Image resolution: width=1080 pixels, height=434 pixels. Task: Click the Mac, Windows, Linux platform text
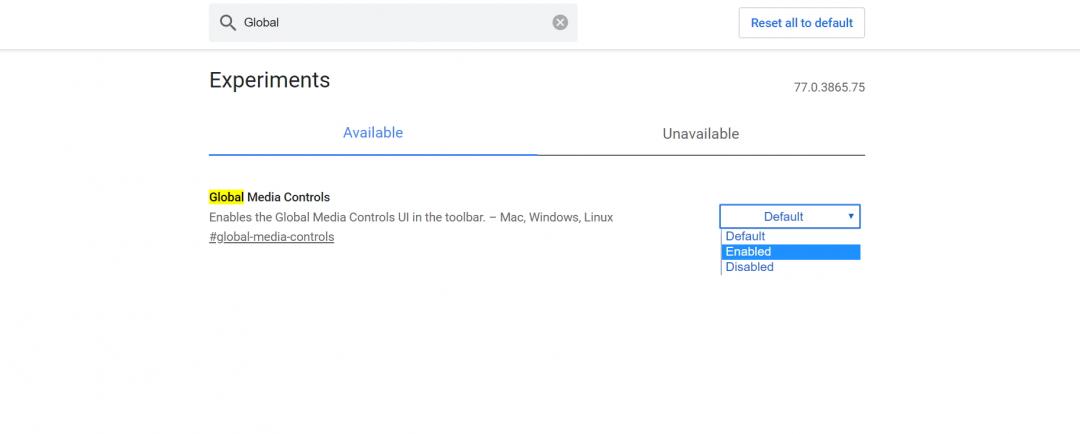pyautogui.click(x=570, y=217)
